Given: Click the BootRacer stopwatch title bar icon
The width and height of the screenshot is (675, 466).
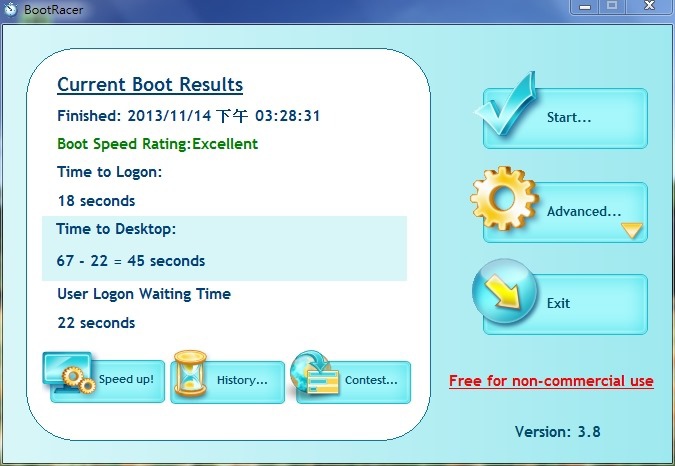Looking at the screenshot, I should [x=10, y=9].
